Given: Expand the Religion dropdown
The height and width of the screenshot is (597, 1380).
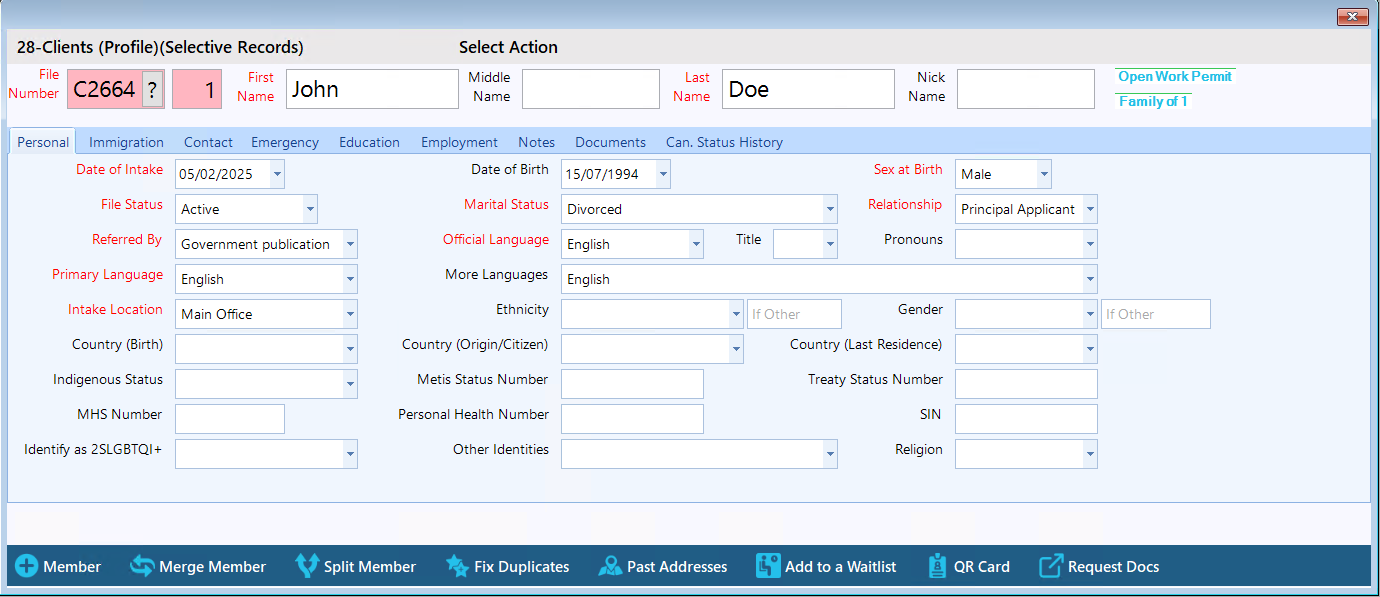Looking at the screenshot, I should [x=1090, y=454].
